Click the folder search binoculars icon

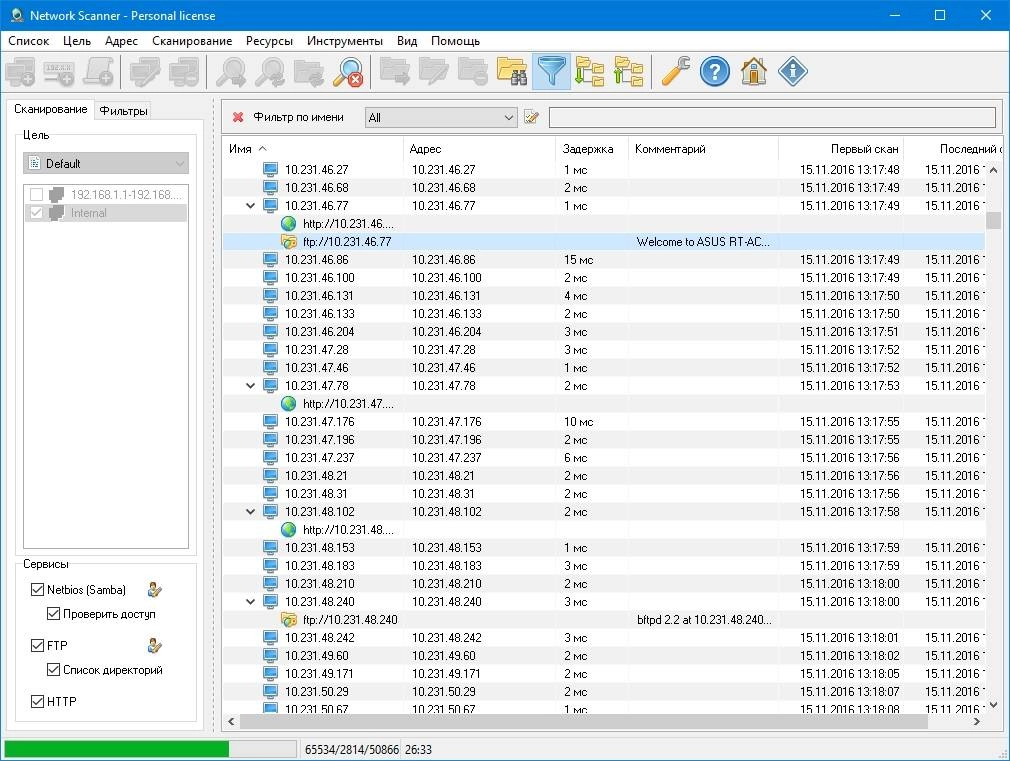tap(513, 72)
